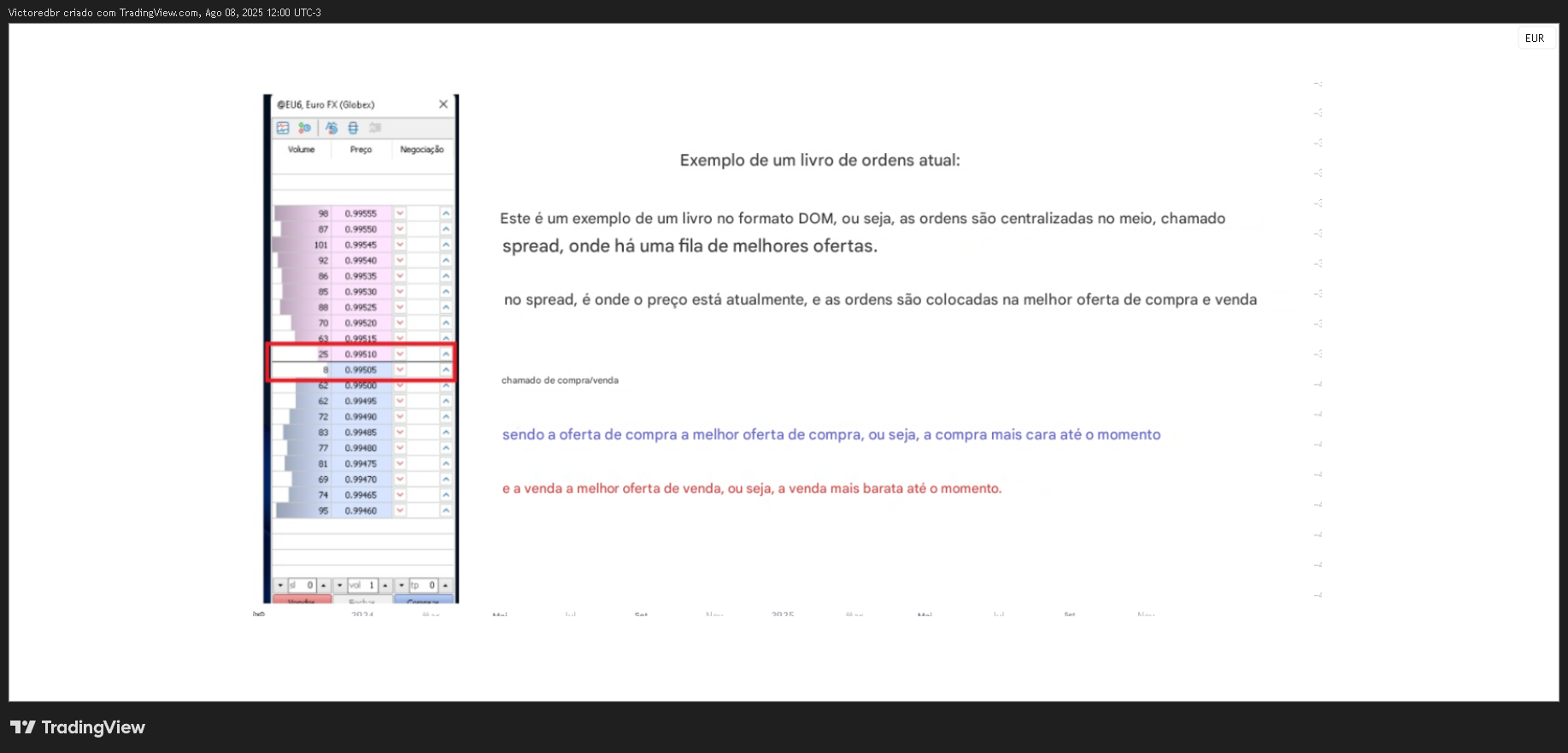The image size is (1568, 753).
Task: Click the red sell arrow at price 0.99510
Action: [400, 354]
